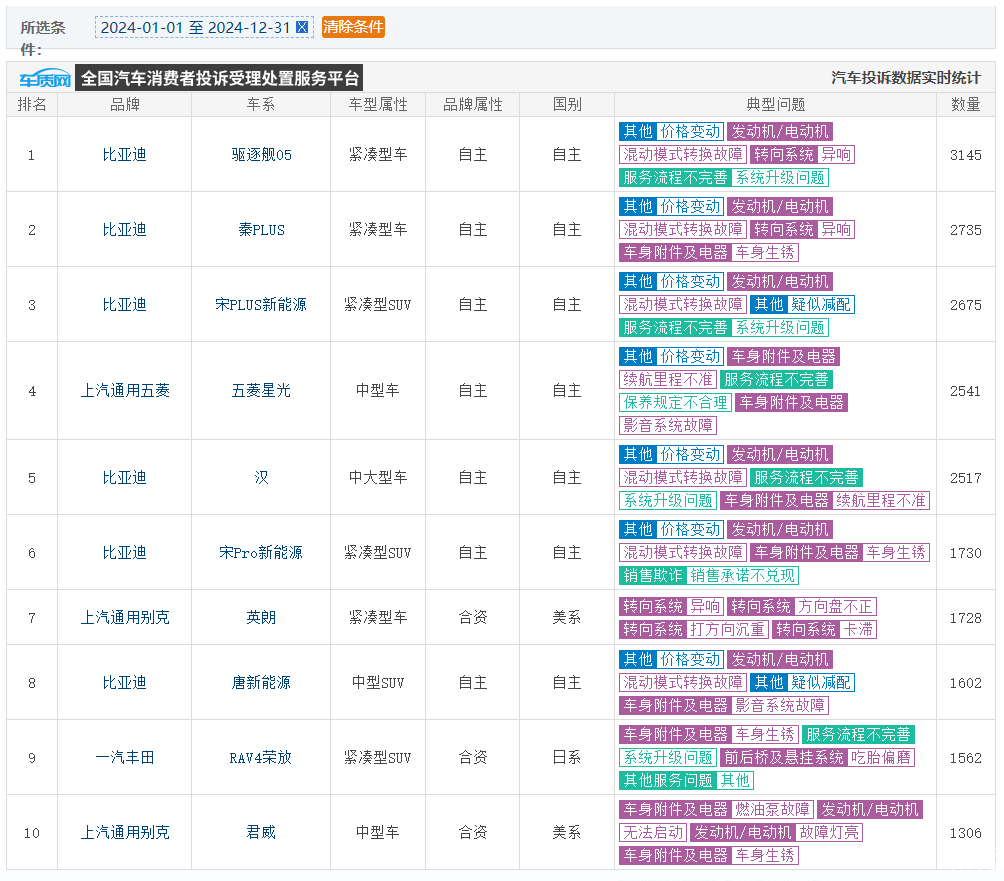Open the 五菱星光 series link
1004x881 pixels.
point(261,391)
